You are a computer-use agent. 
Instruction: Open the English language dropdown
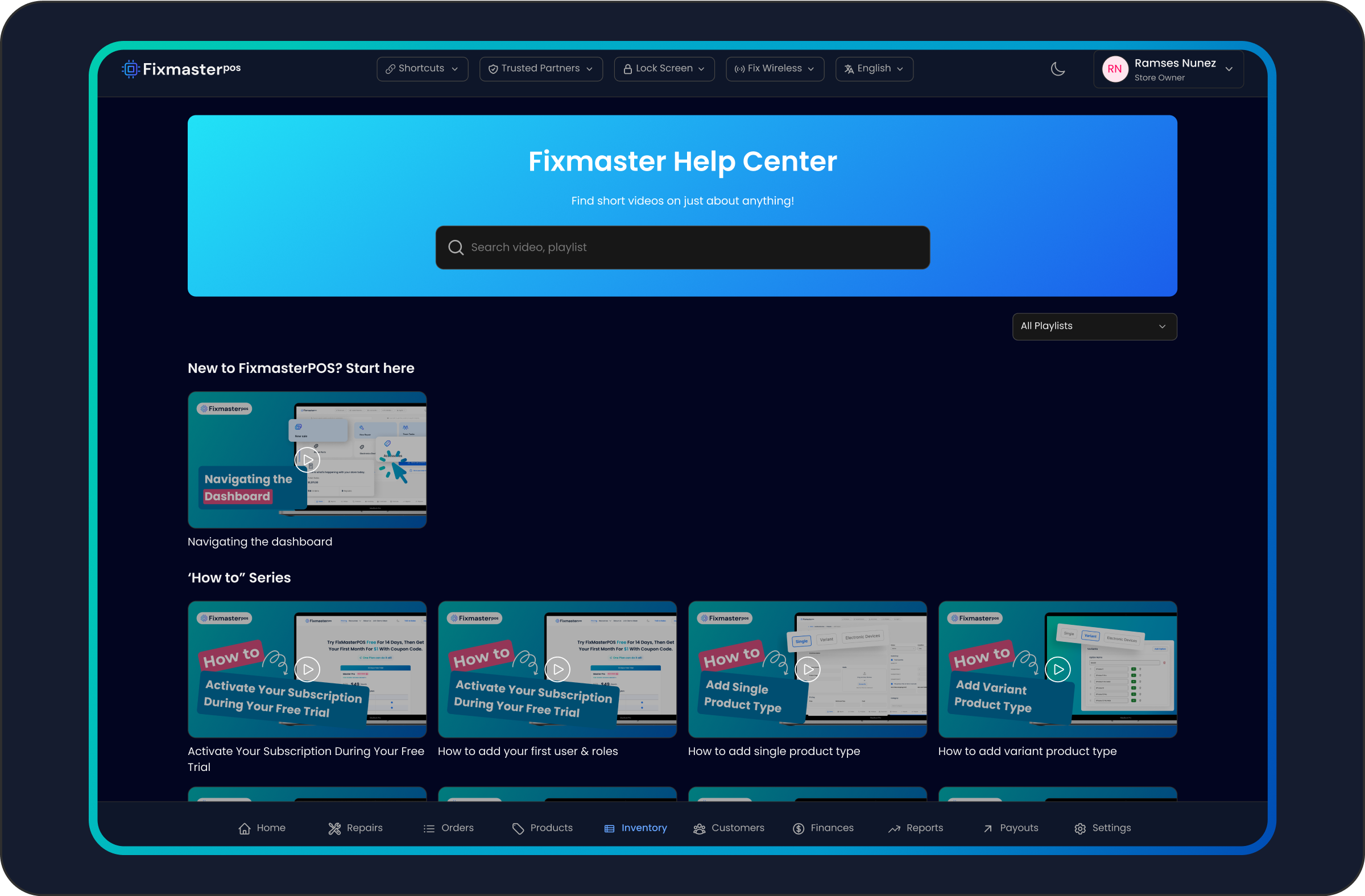click(874, 69)
